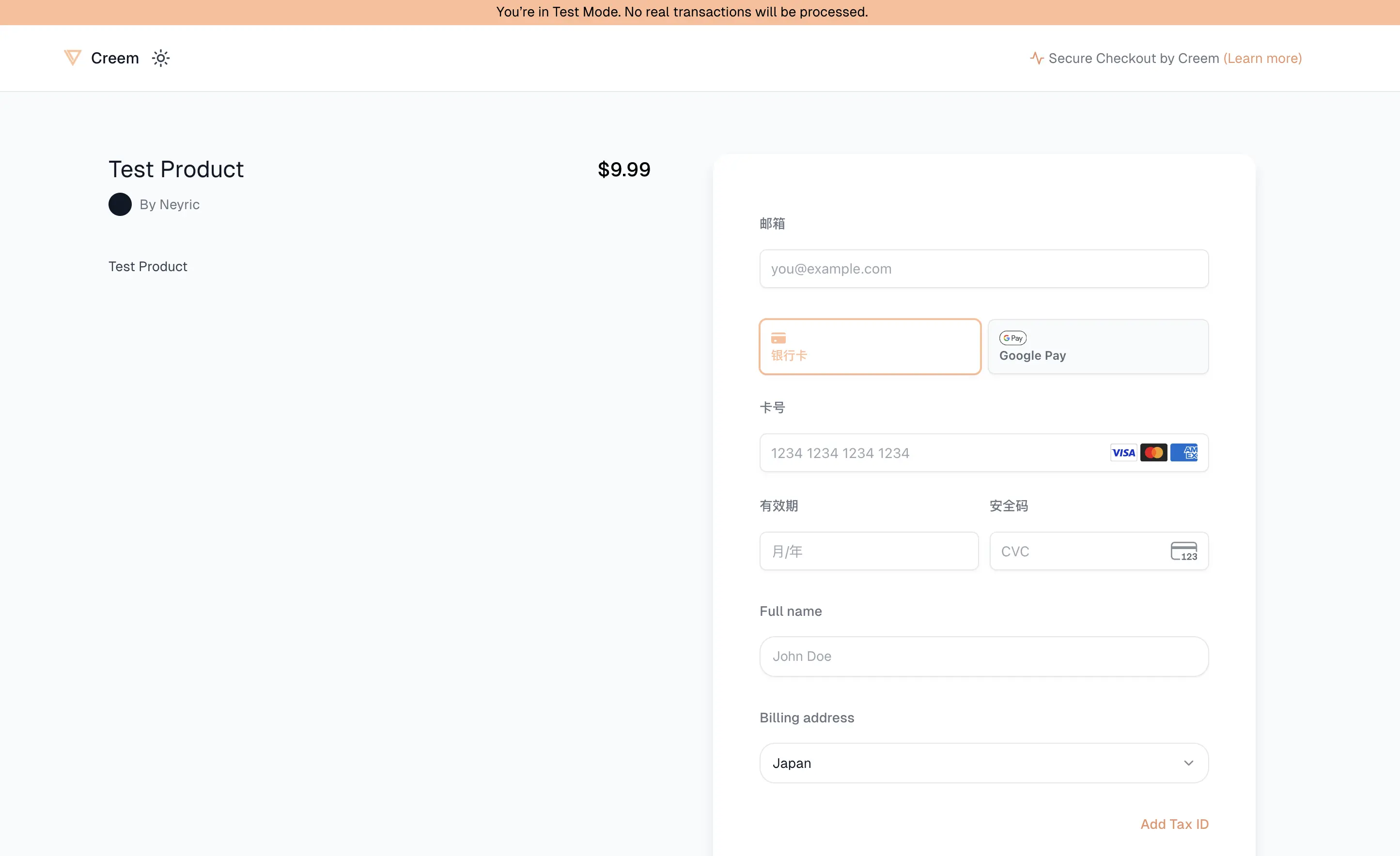Select the 银行卡 card payment tab

tap(870, 347)
